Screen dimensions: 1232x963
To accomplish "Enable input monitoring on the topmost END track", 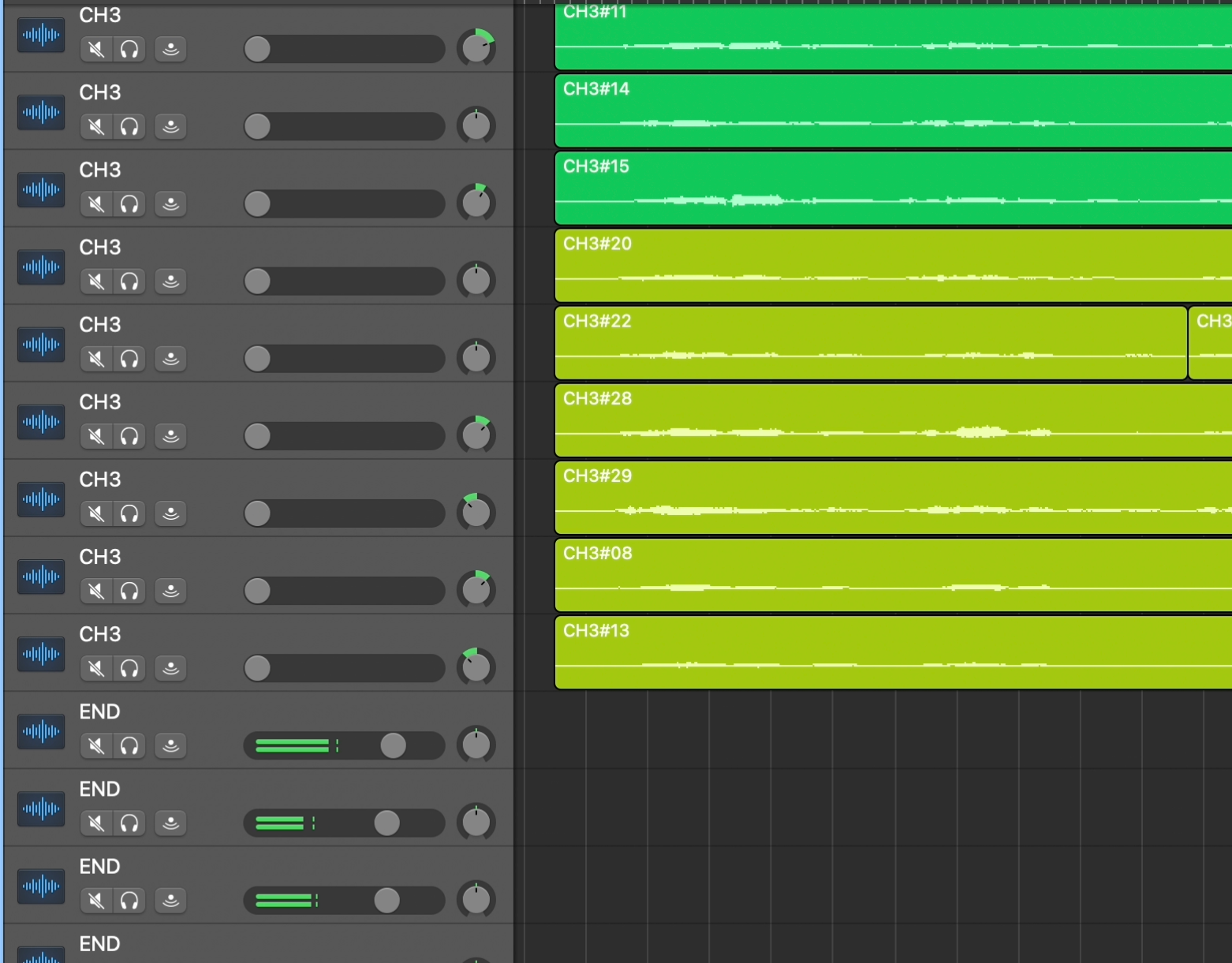I will tap(170, 745).
